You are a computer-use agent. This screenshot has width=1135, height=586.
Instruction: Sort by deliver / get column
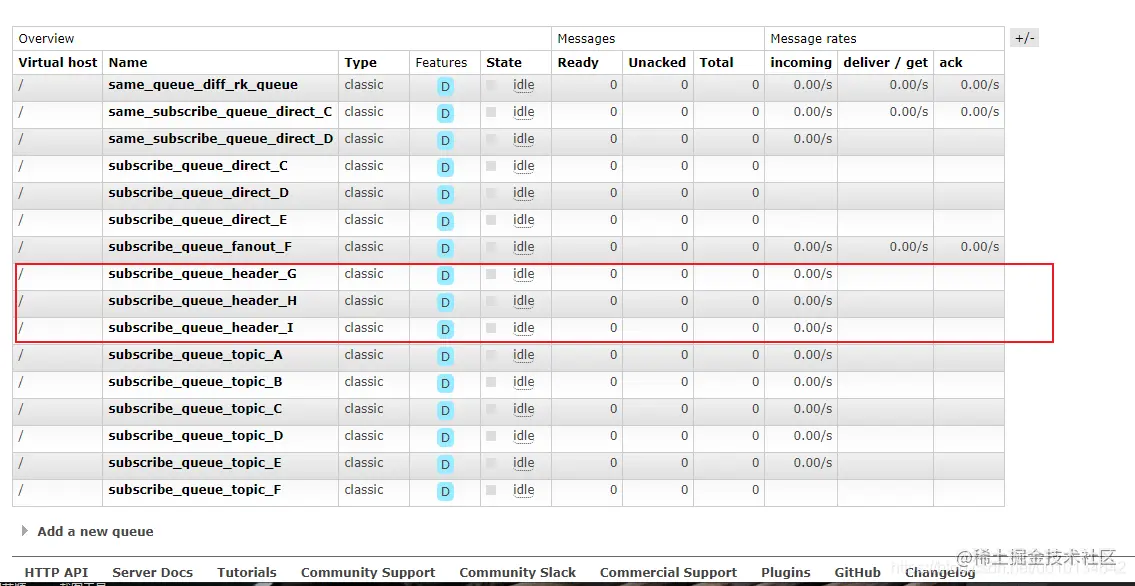tap(885, 63)
